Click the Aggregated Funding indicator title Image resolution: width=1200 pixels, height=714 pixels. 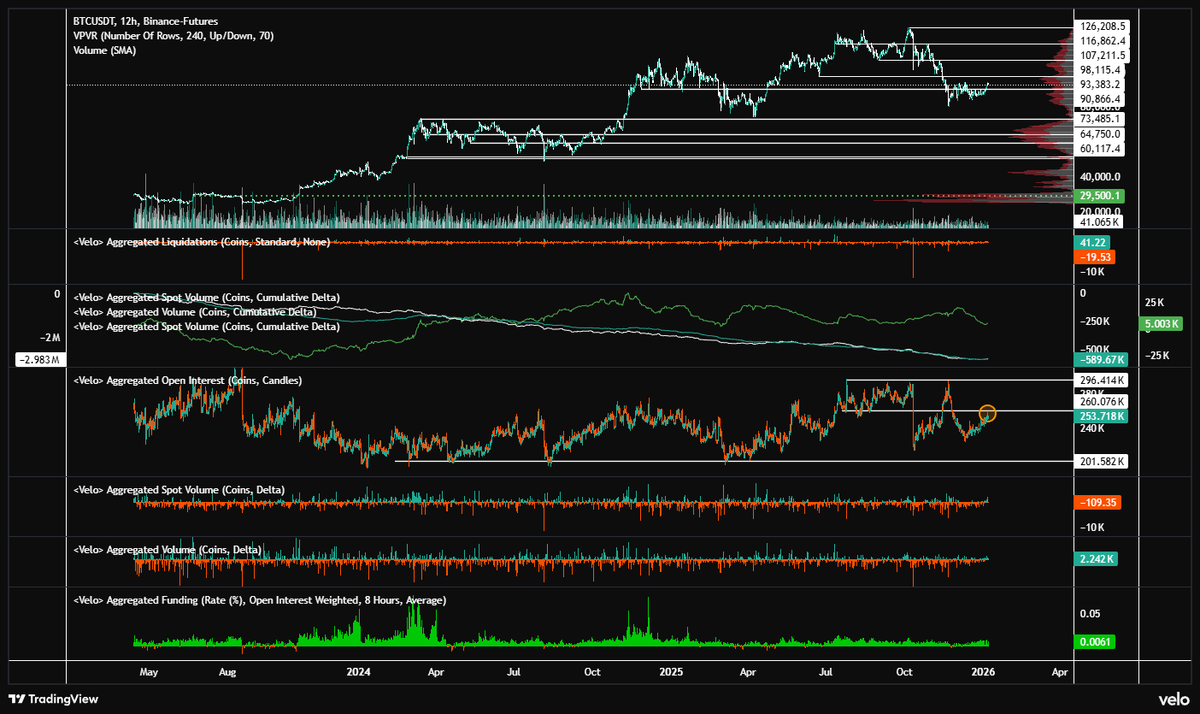point(260,600)
